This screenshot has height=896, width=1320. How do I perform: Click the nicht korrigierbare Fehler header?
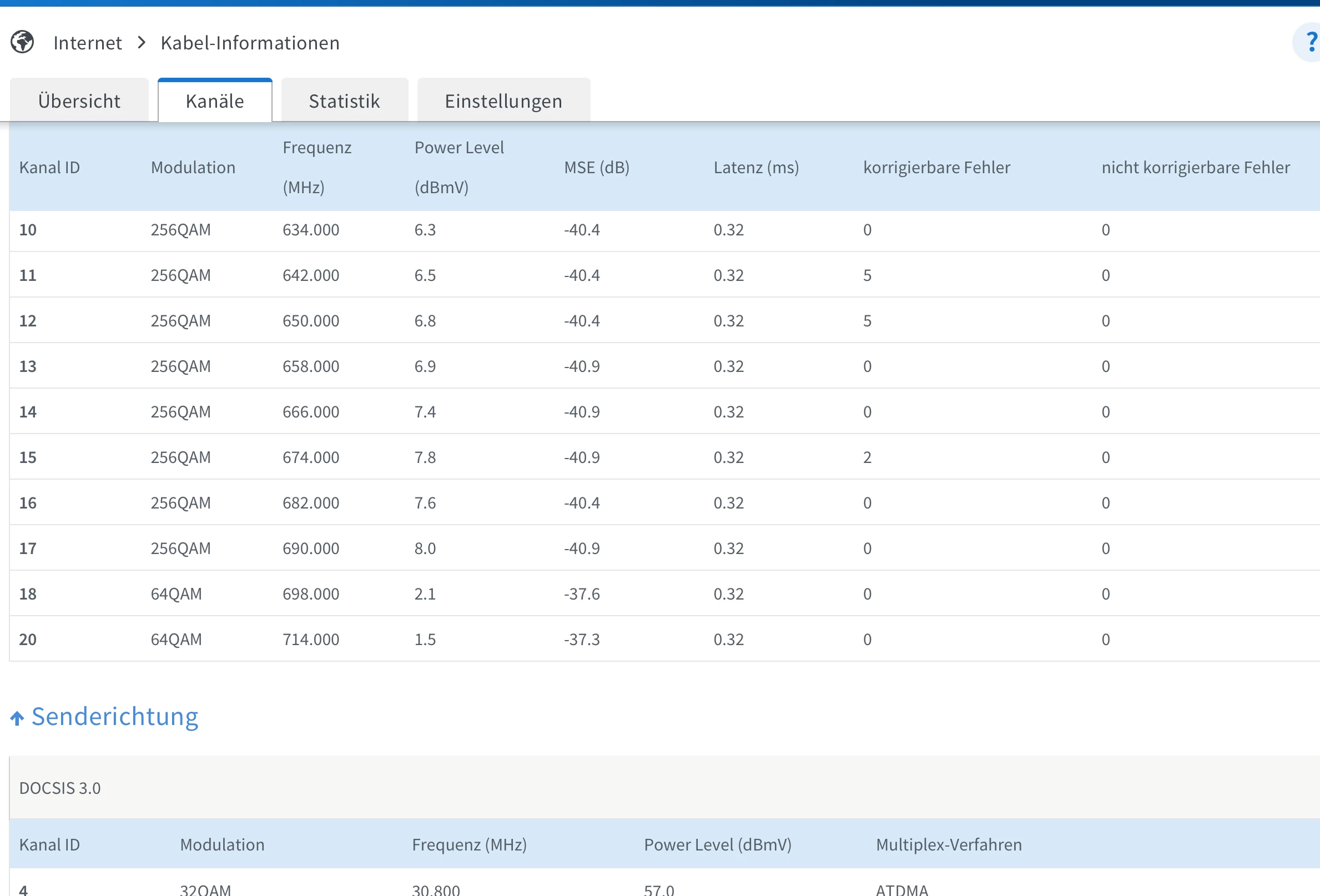pyautogui.click(x=1195, y=168)
